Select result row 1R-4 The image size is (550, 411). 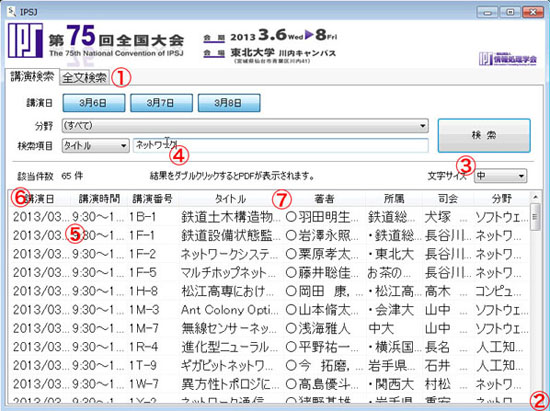tap(269, 347)
